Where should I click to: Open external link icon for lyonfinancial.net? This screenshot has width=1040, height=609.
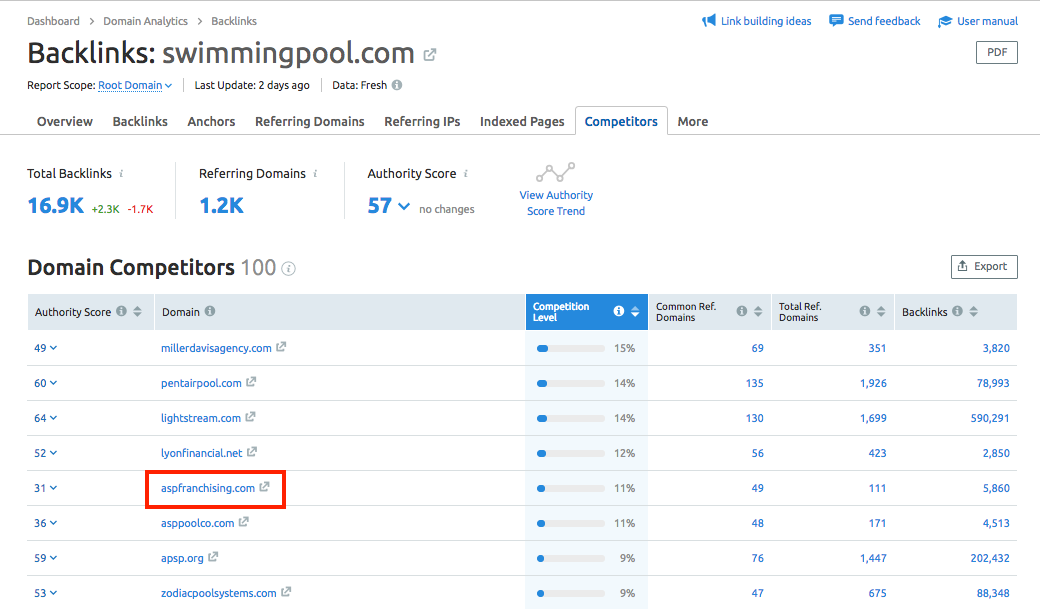[252, 452]
